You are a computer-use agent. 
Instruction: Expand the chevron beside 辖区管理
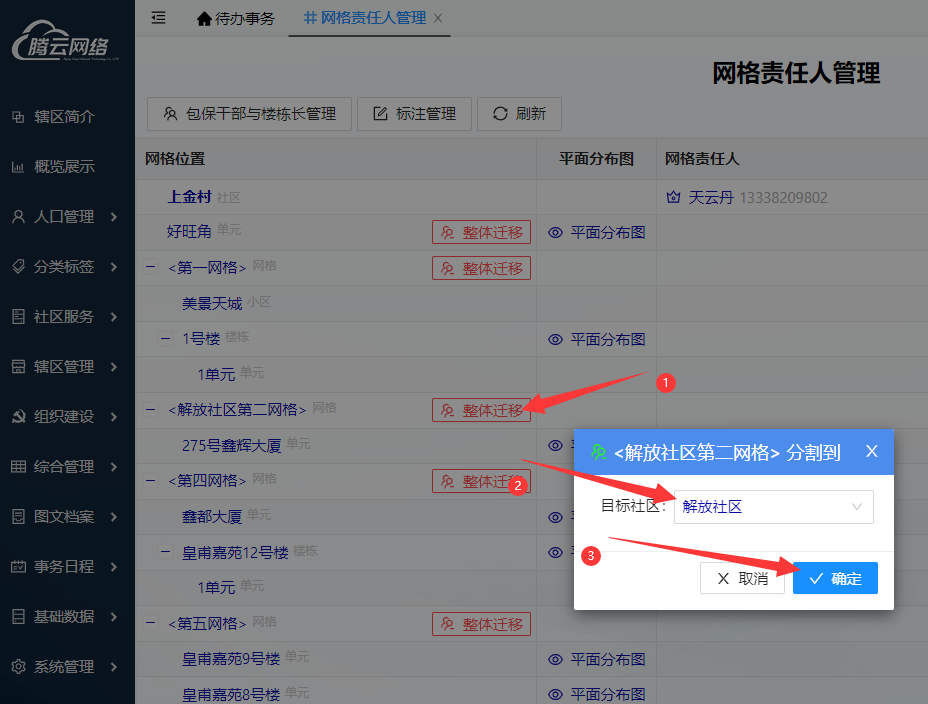point(114,367)
